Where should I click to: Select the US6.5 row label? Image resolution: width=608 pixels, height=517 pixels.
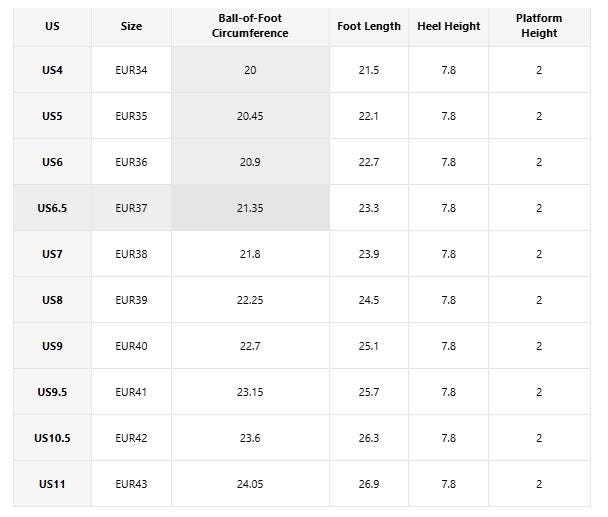(52, 208)
